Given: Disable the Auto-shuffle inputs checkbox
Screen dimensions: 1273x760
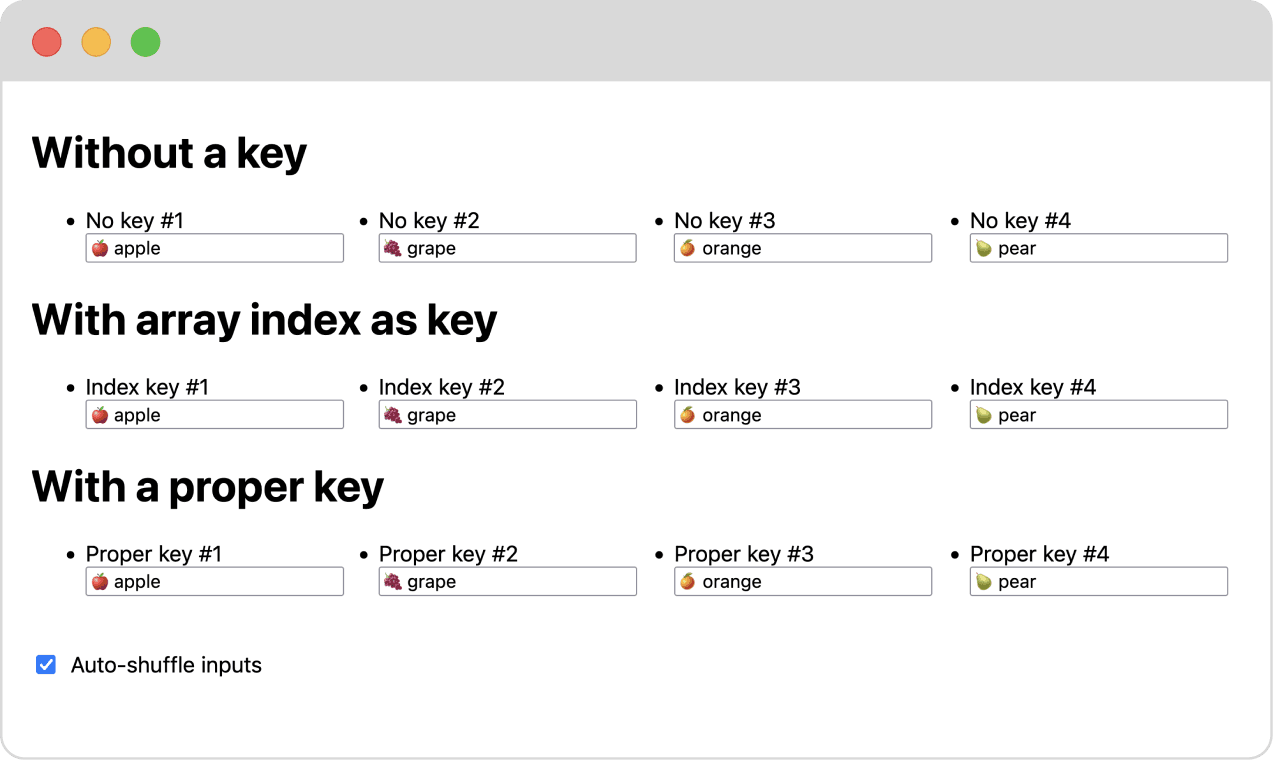Looking at the screenshot, I should 46,665.
